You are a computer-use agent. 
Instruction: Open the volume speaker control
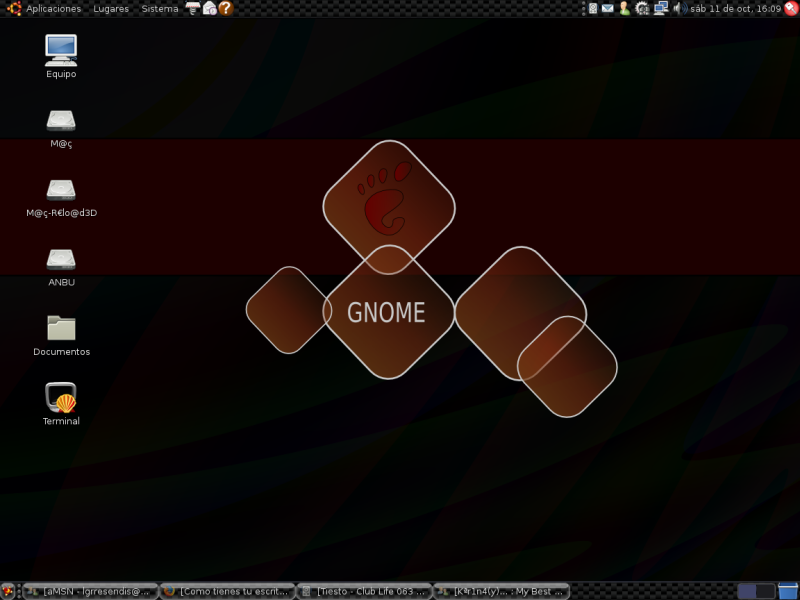680,8
